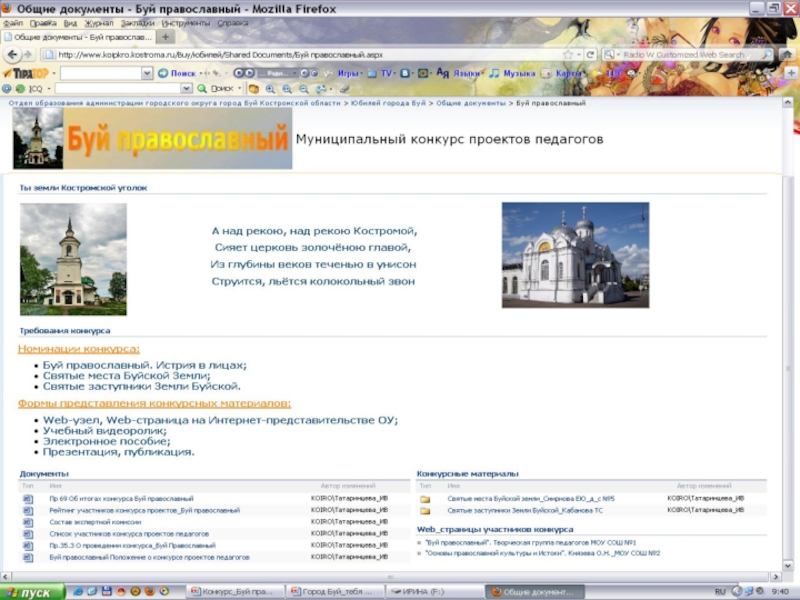Click the Автор изменений header in Конкурсные материалы
The height and width of the screenshot is (600, 800).
[x=704, y=486]
